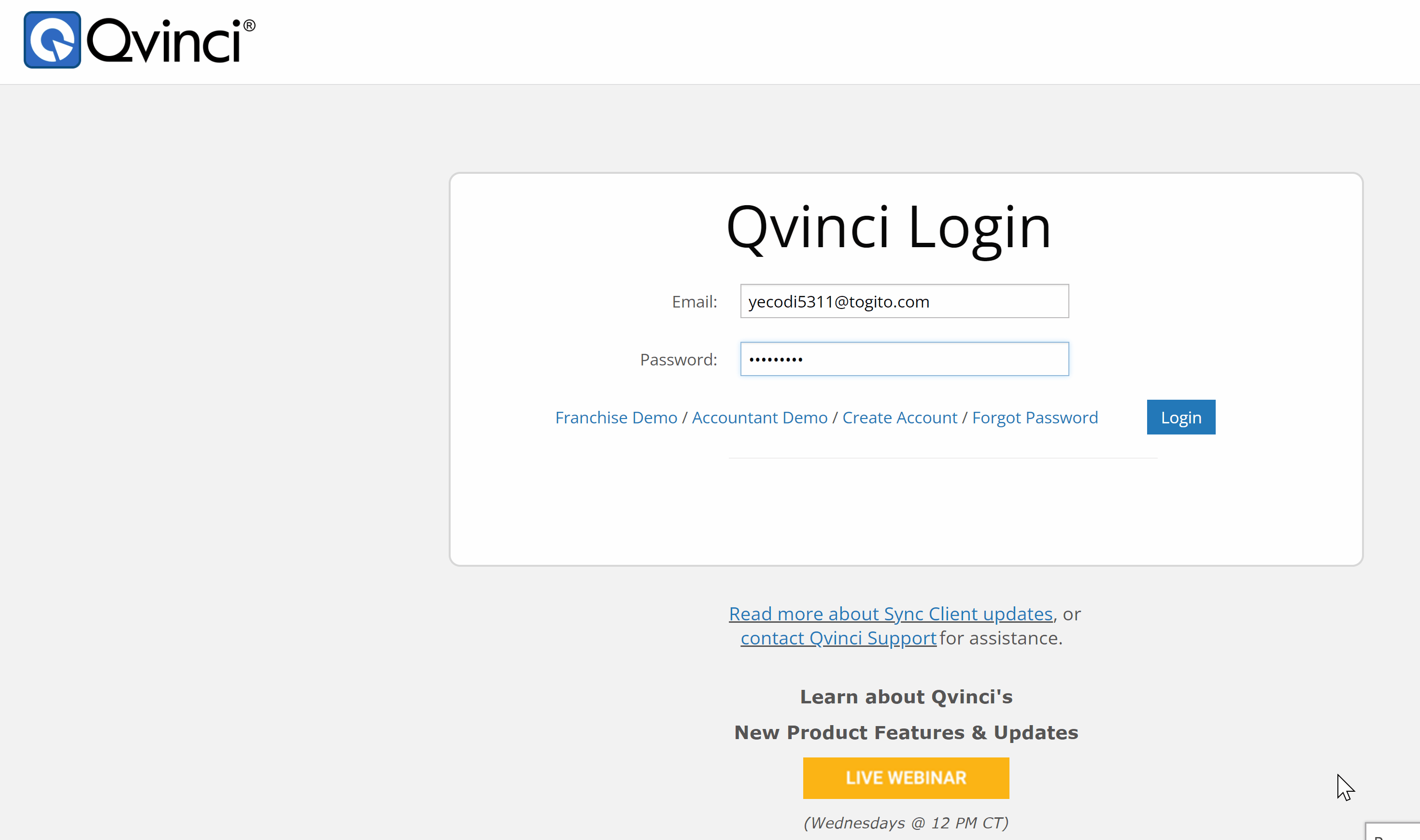Click the yellow LIVE WEBINAR banner

(x=905, y=778)
